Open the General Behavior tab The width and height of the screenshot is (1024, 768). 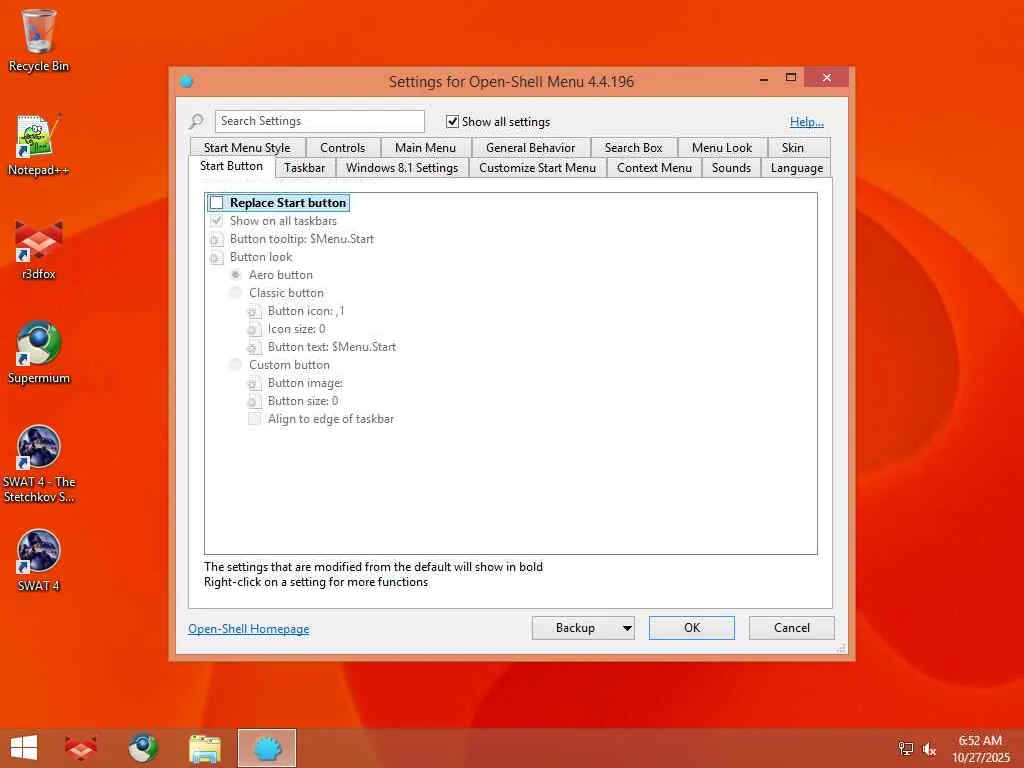pyautogui.click(x=530, y=148)
